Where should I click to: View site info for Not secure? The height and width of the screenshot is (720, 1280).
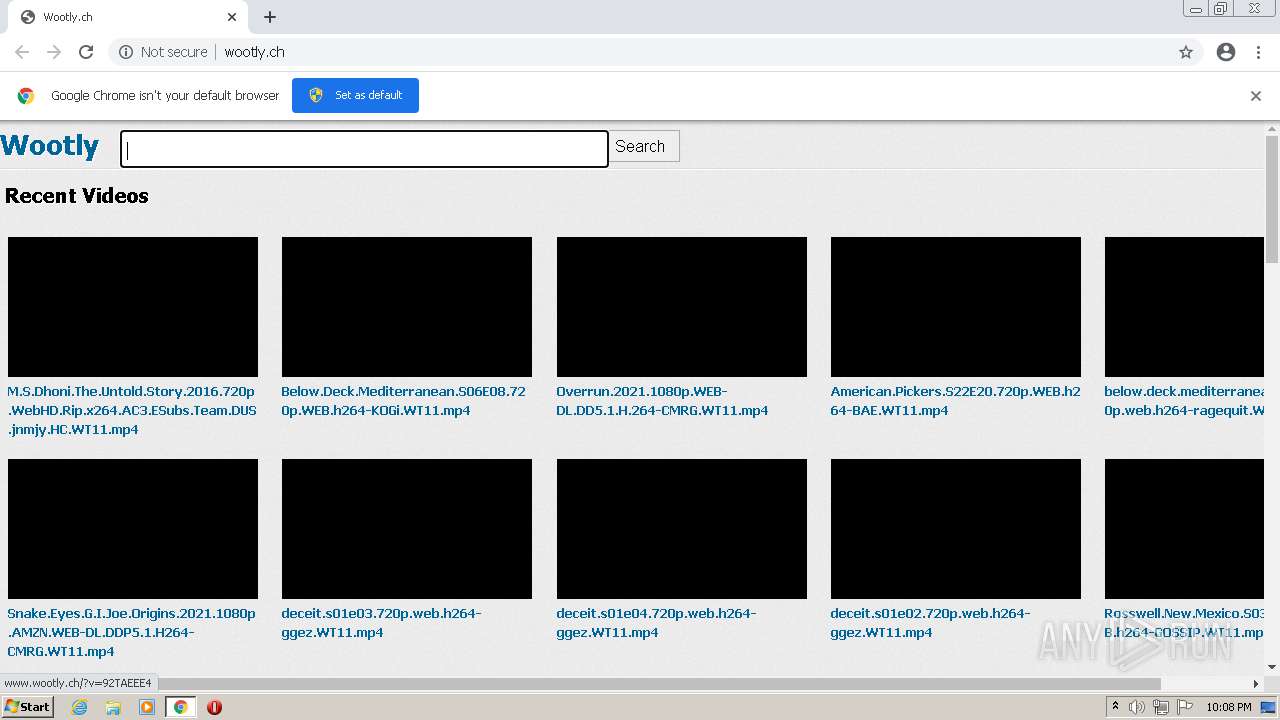click(163, 52)
